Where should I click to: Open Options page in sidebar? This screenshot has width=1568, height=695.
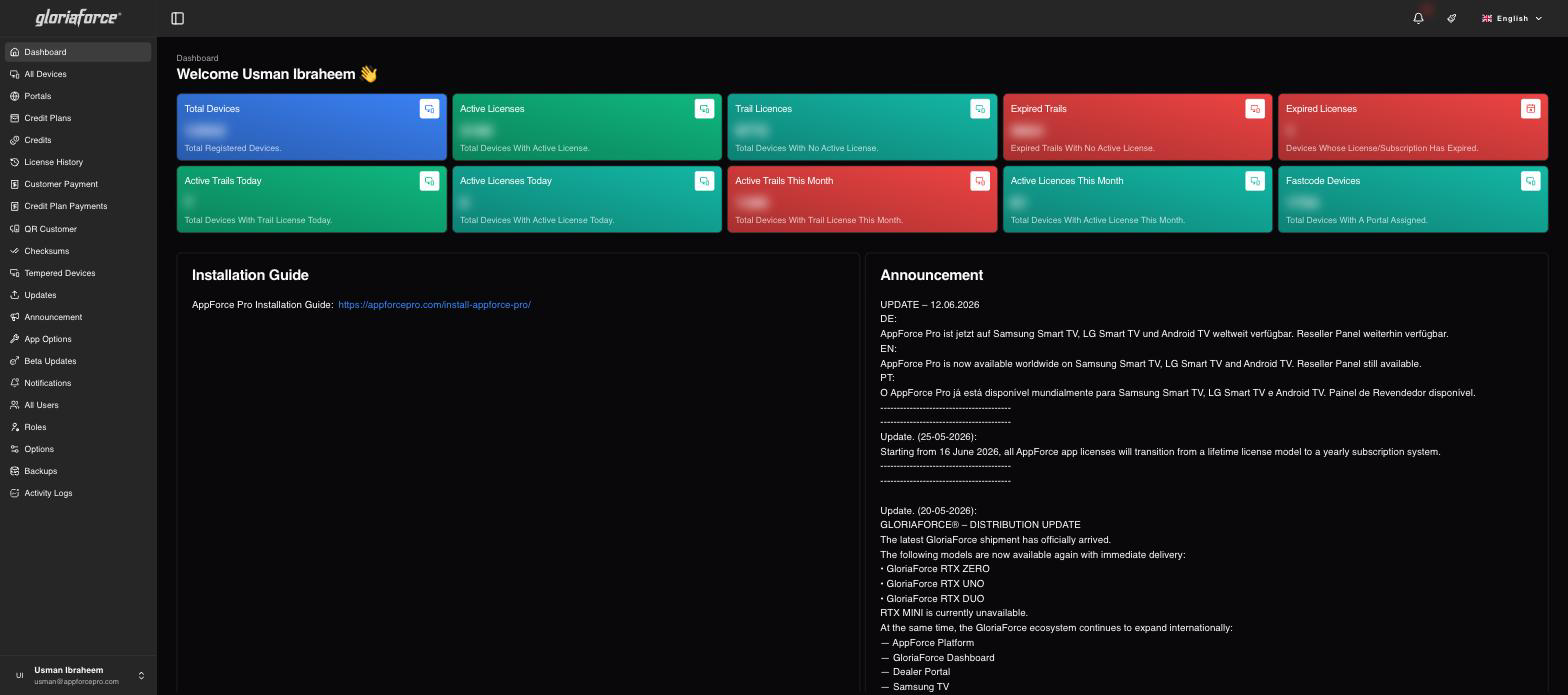[x=78, y=449]
